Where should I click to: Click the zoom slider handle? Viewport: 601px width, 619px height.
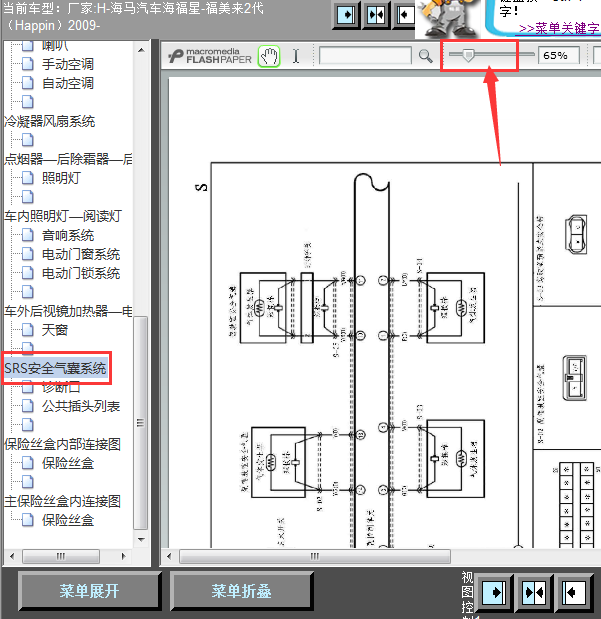[x=468, y=56]
